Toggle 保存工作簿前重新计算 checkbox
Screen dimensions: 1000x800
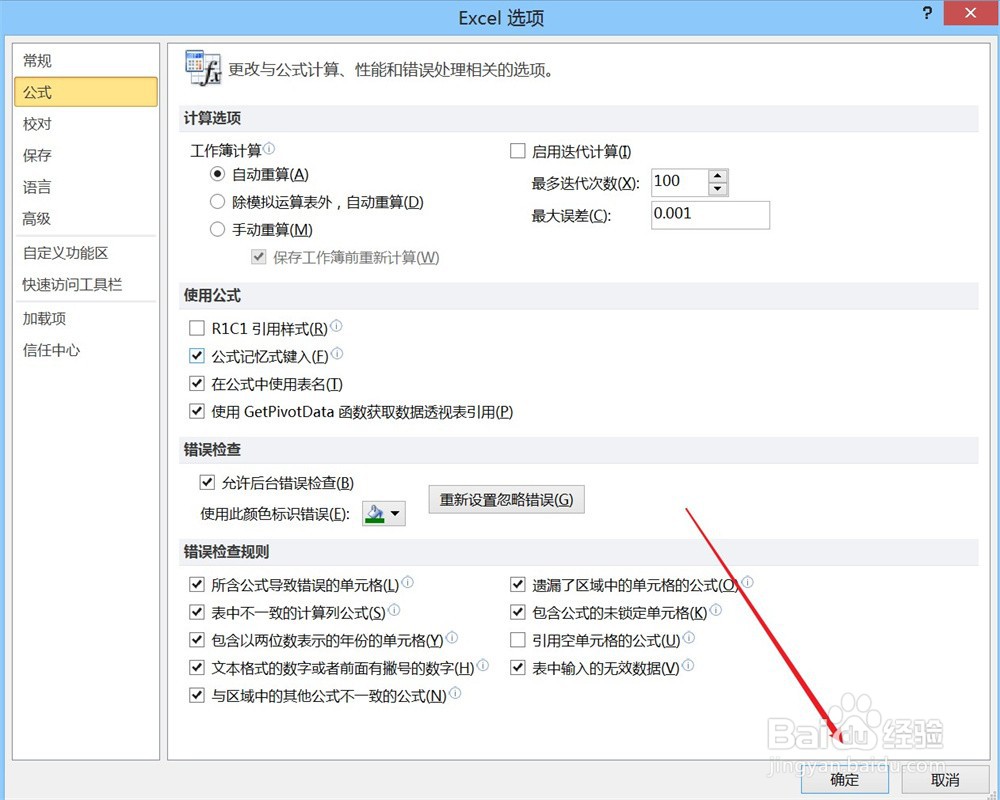[258, 257]
